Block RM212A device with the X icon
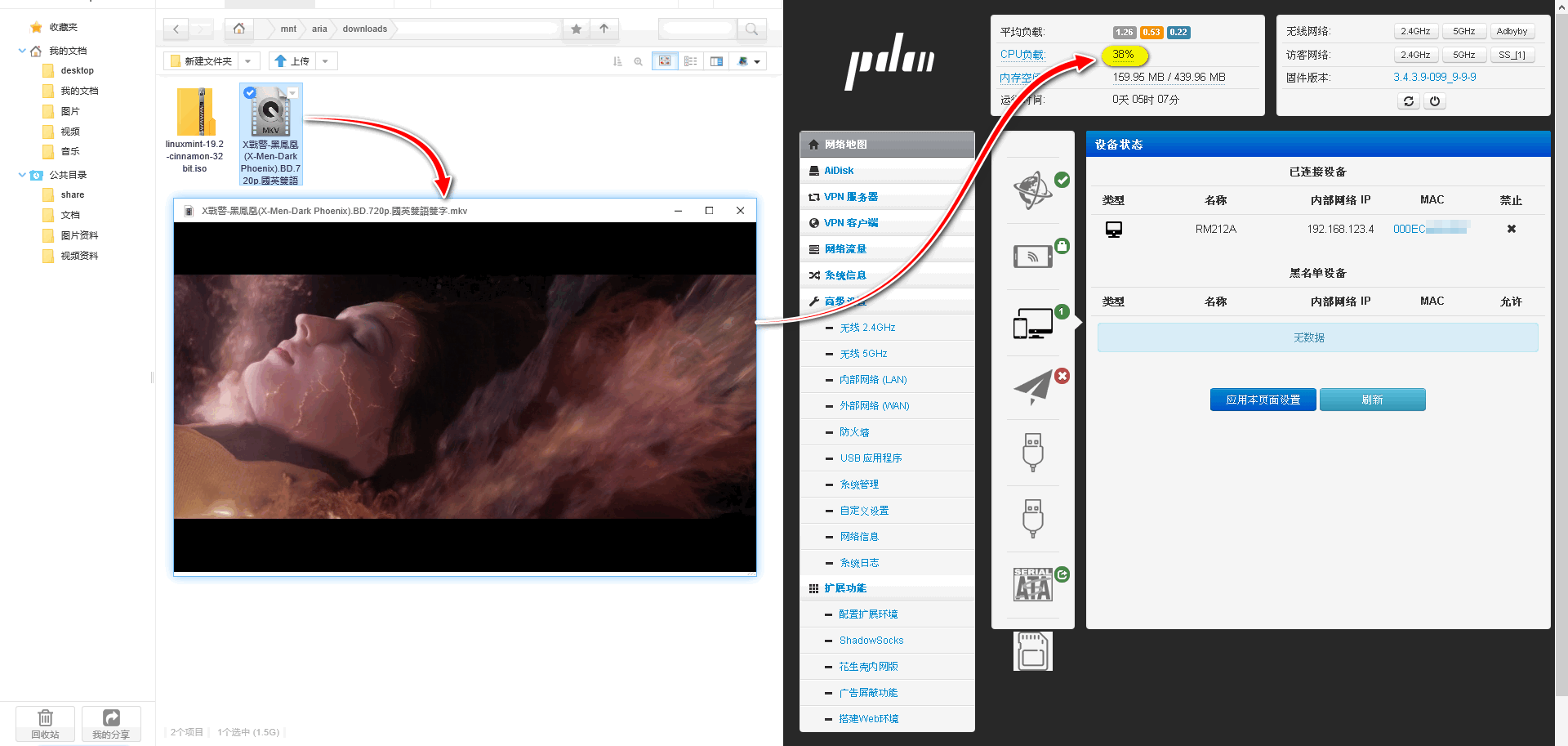The image size is (1568, 746). coord(1512,229)
